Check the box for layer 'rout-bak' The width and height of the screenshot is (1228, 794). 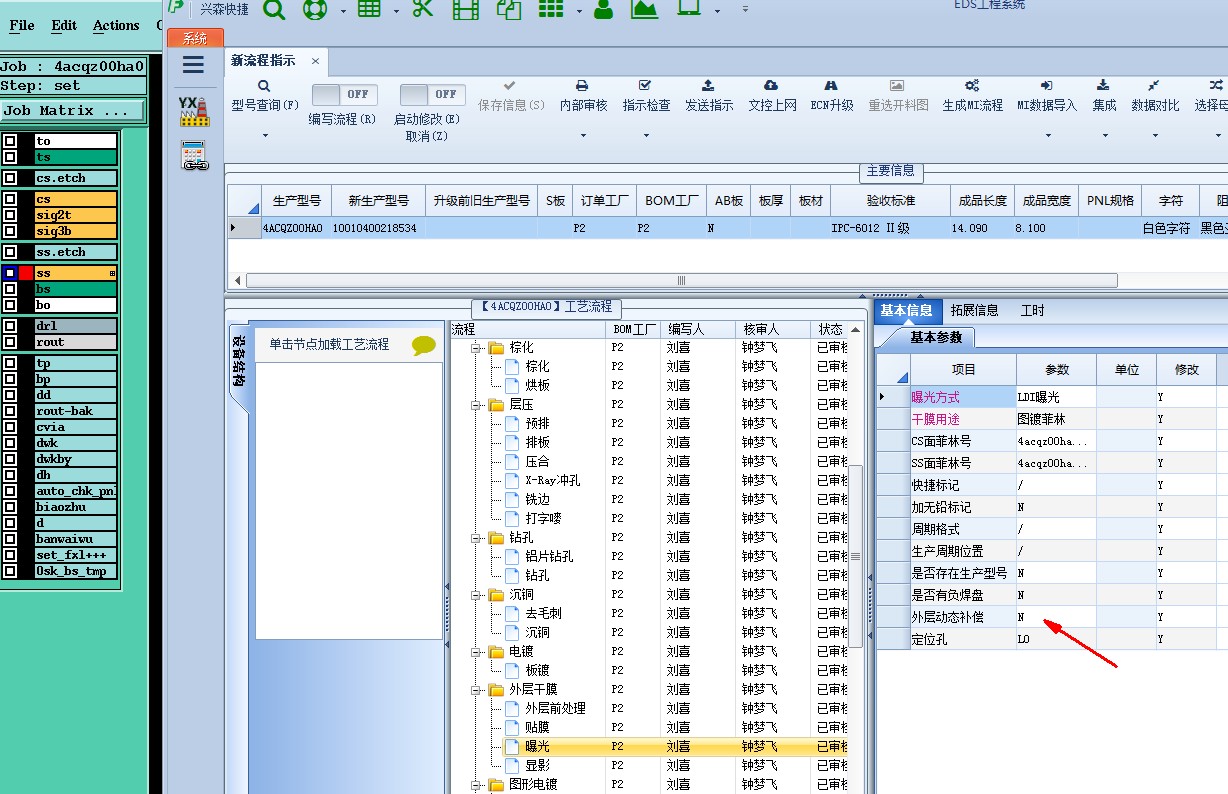pyautogui.click(x=10, y=411)
